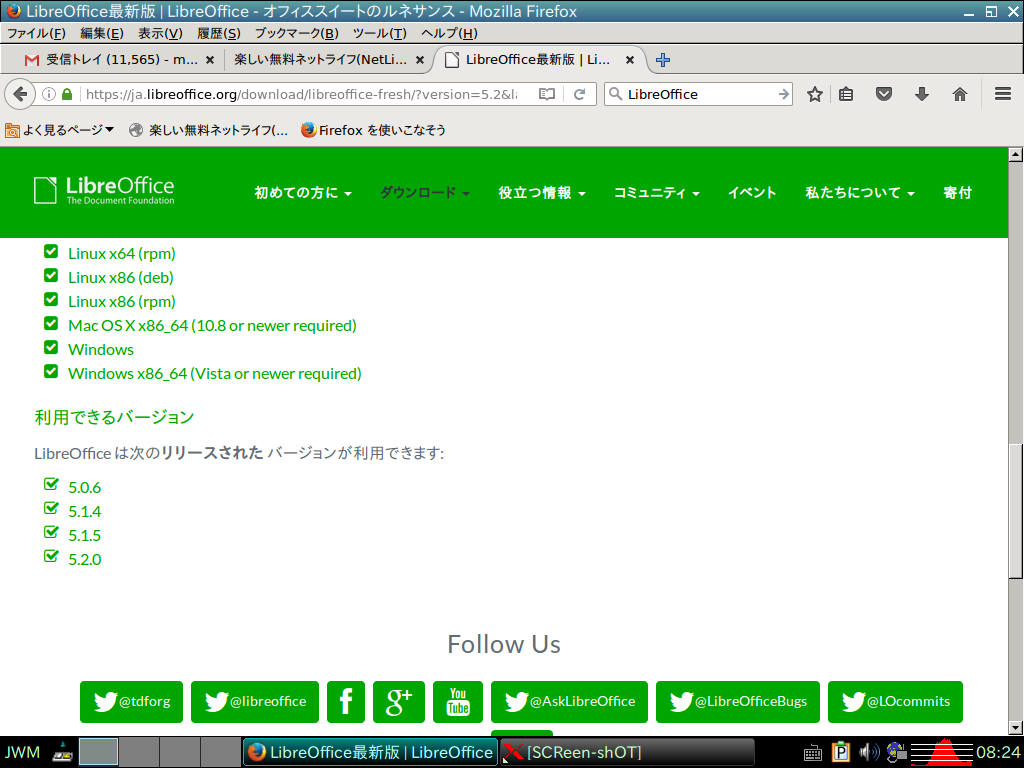Open the よく見るページ bookmarks folder
Screen dimensions: 1024x768
[60, 130]
